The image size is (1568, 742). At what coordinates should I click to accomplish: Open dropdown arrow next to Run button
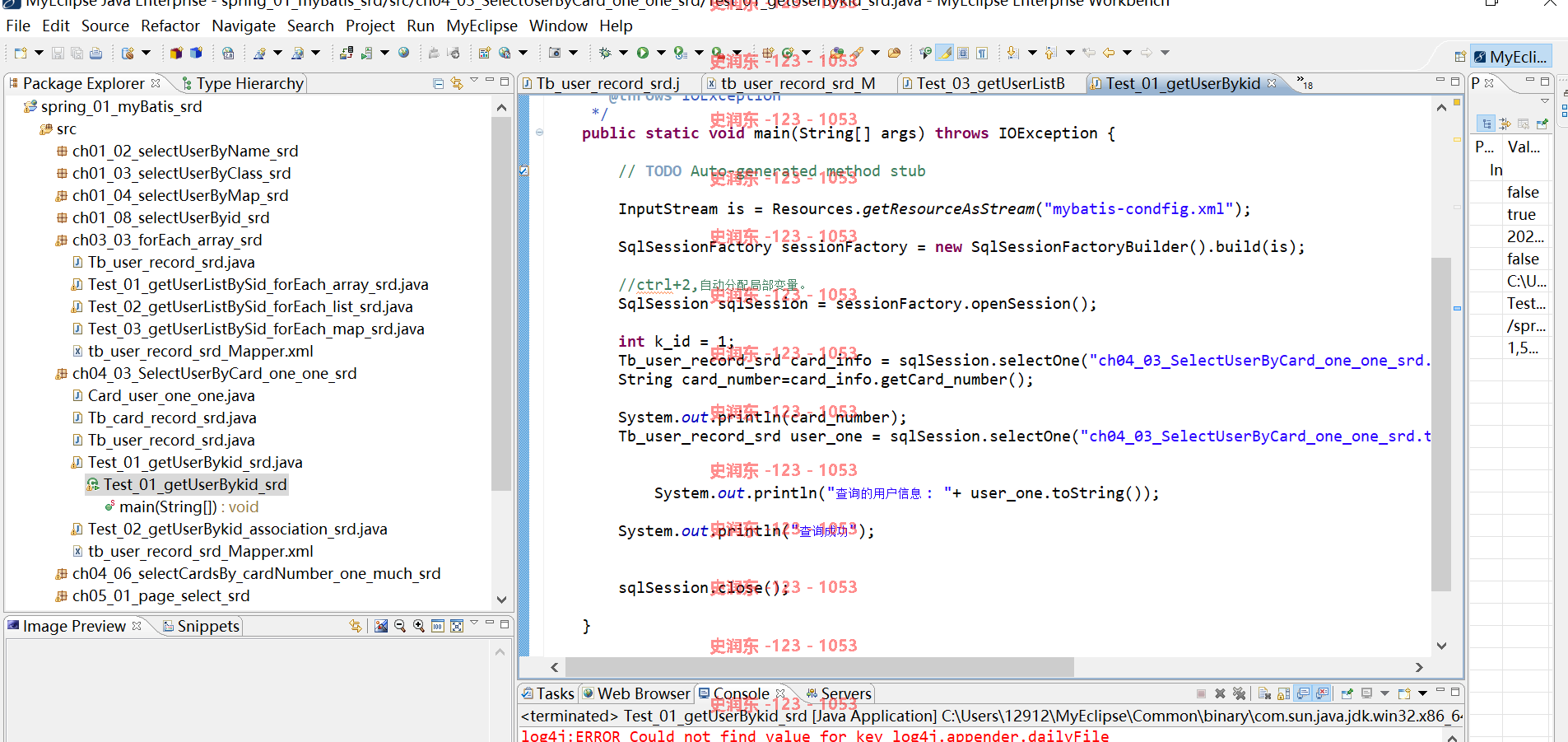pos(661,53)
